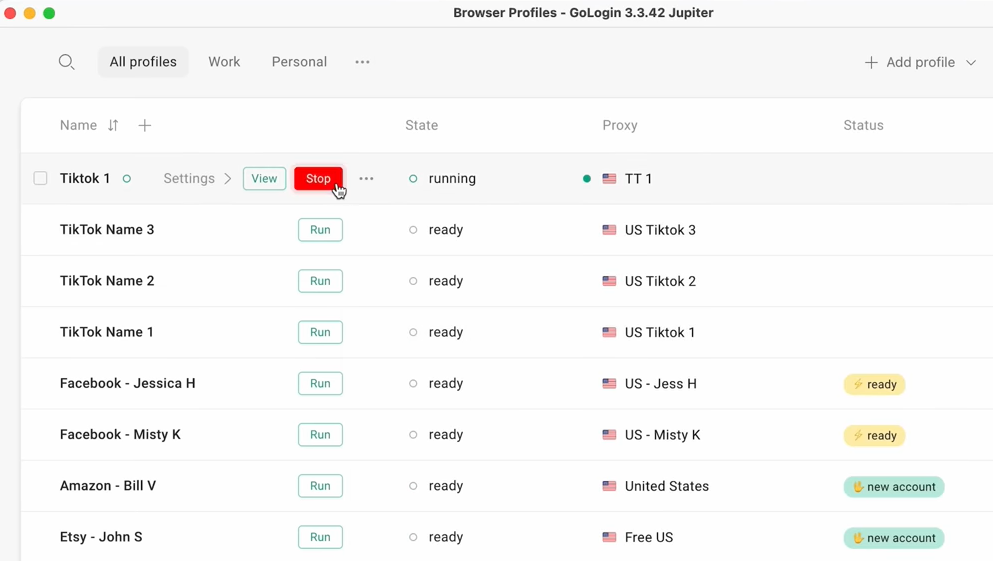Click the ready state circle for TikTok Name 3

tap(413, 230)
